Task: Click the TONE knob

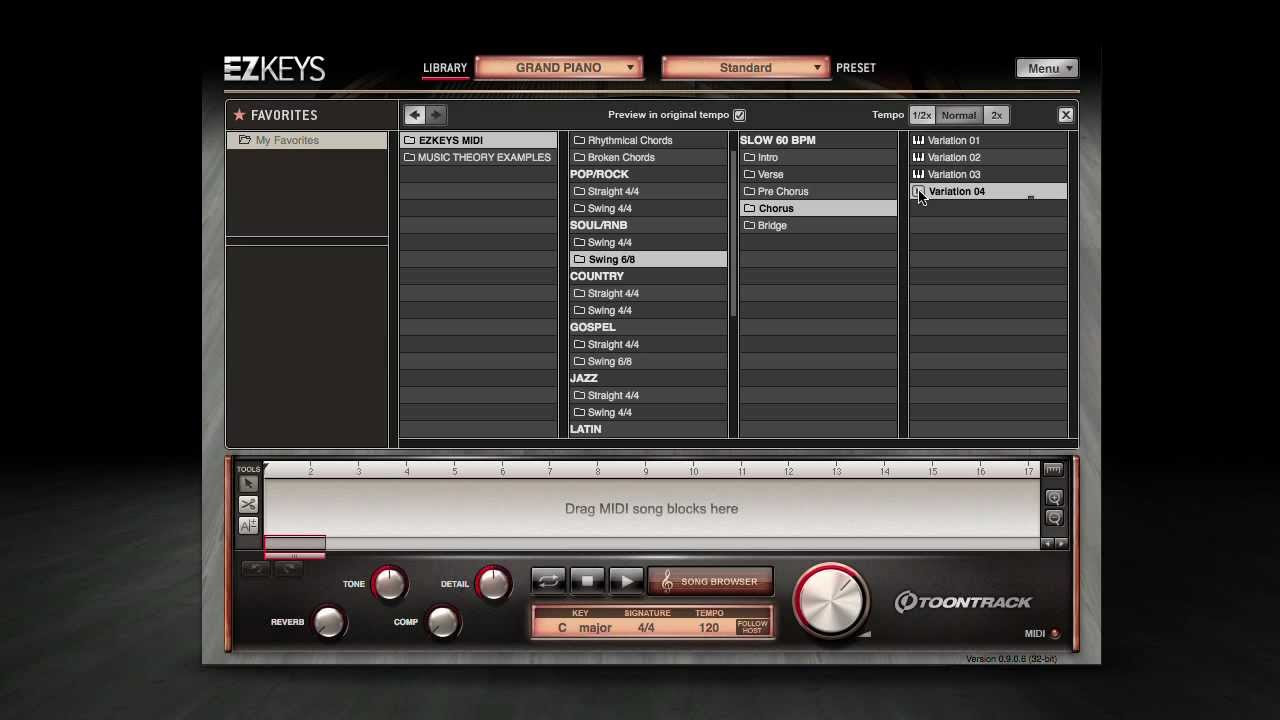Action: [x=389, y=584]
